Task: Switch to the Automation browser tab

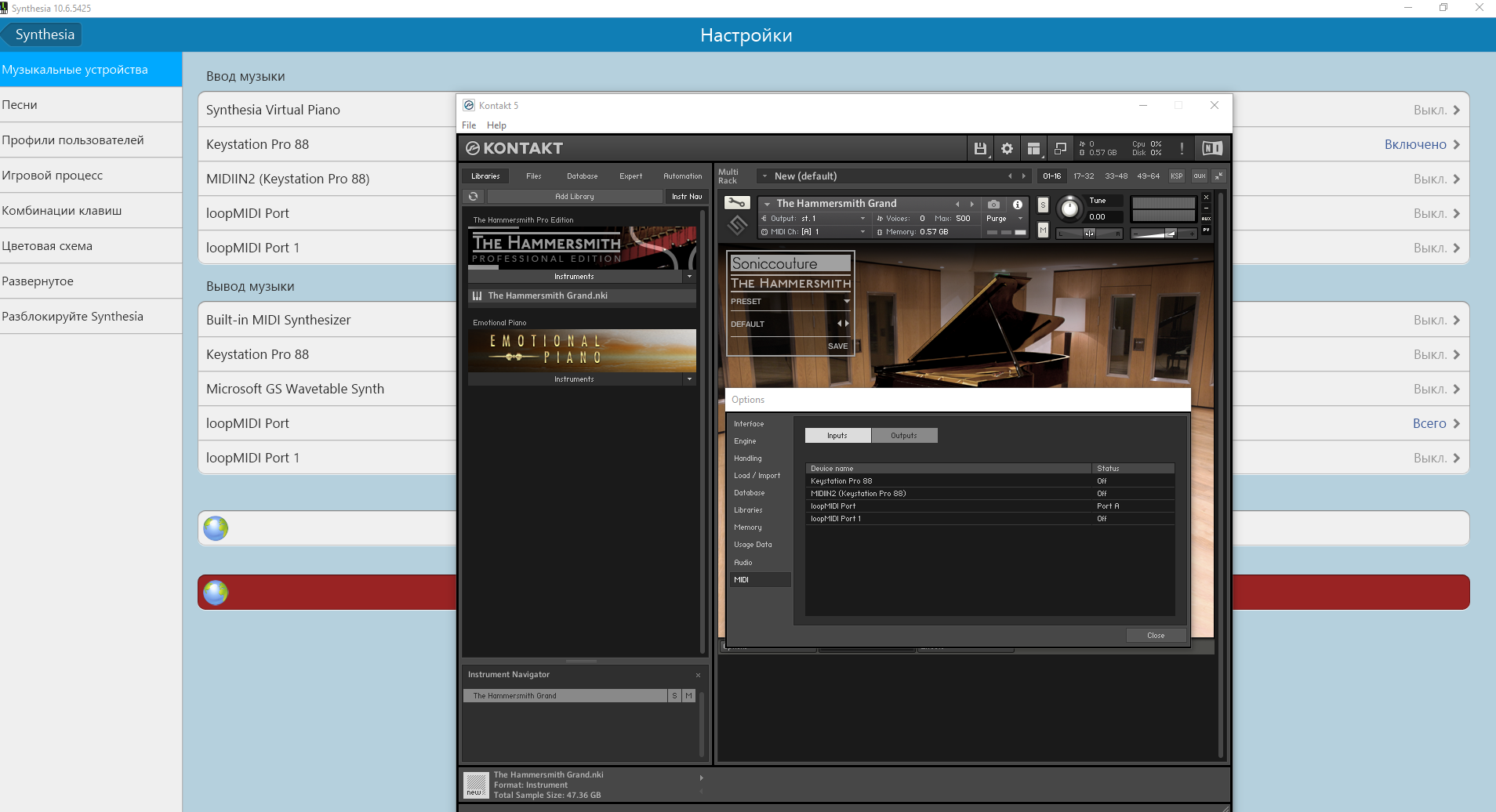Action: point(682,176)
